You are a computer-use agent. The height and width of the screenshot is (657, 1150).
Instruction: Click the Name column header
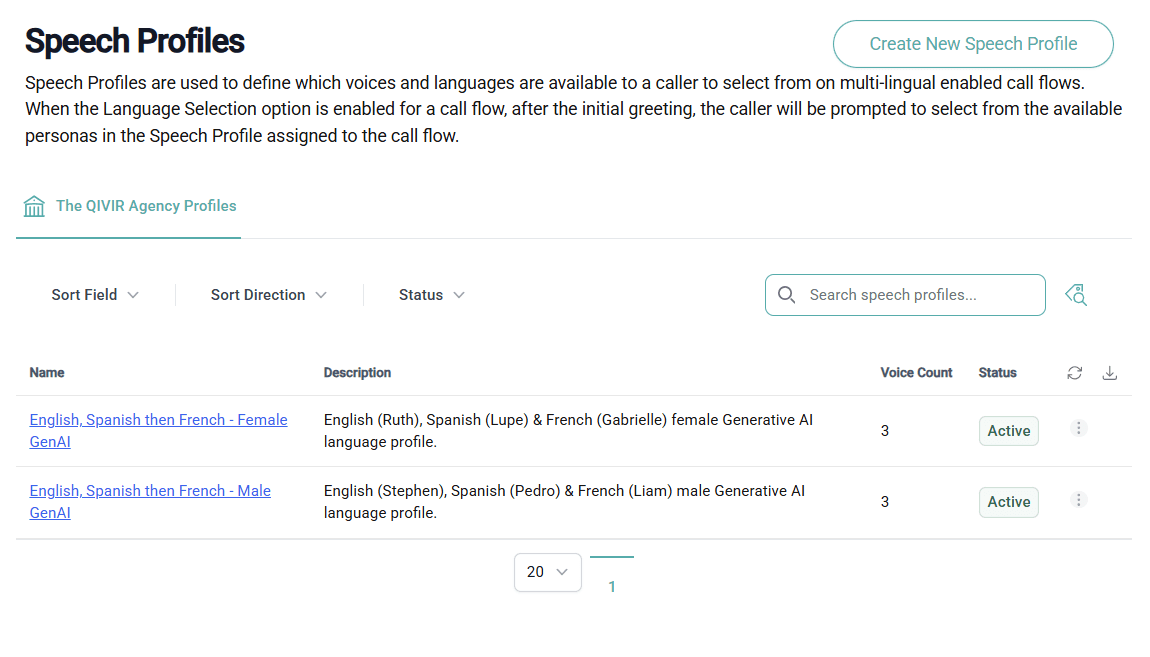tap(47, 372)
